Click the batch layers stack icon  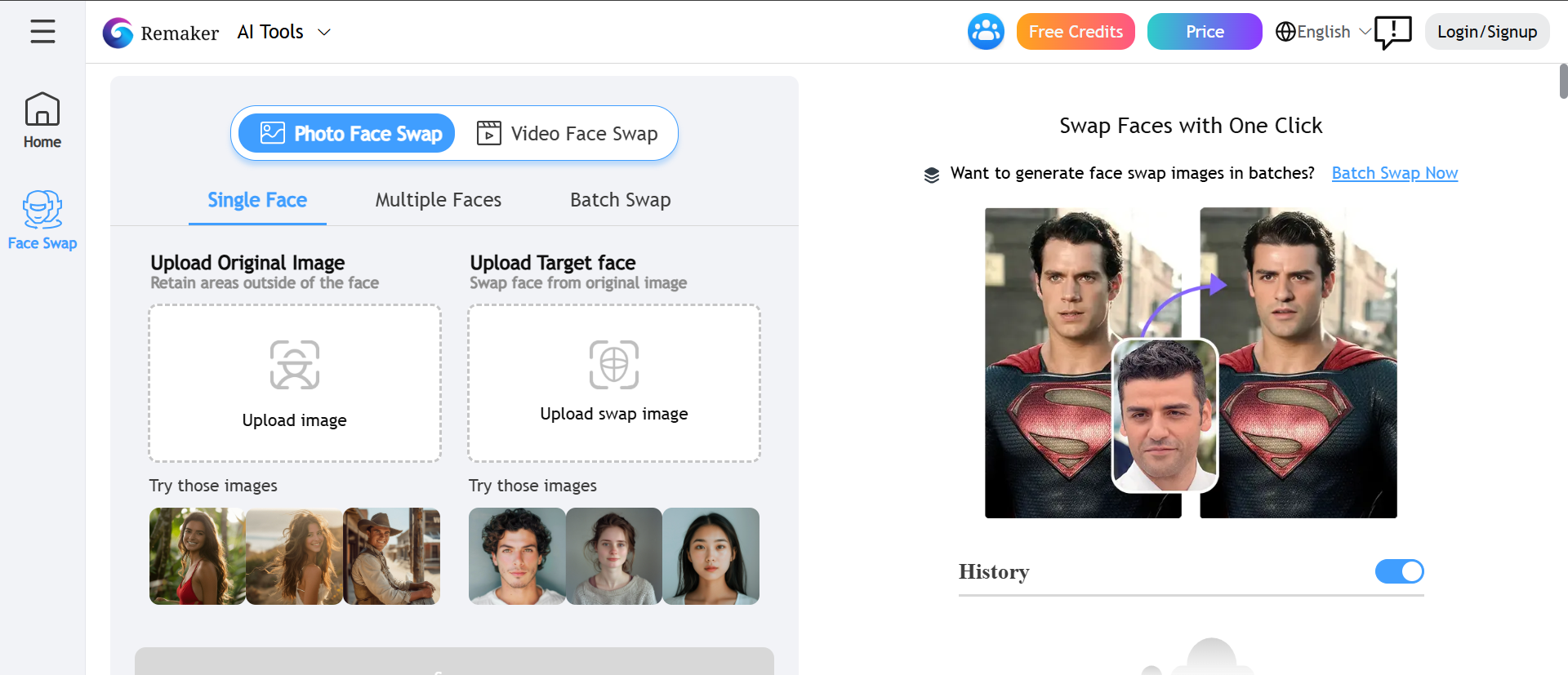point(932,175)
